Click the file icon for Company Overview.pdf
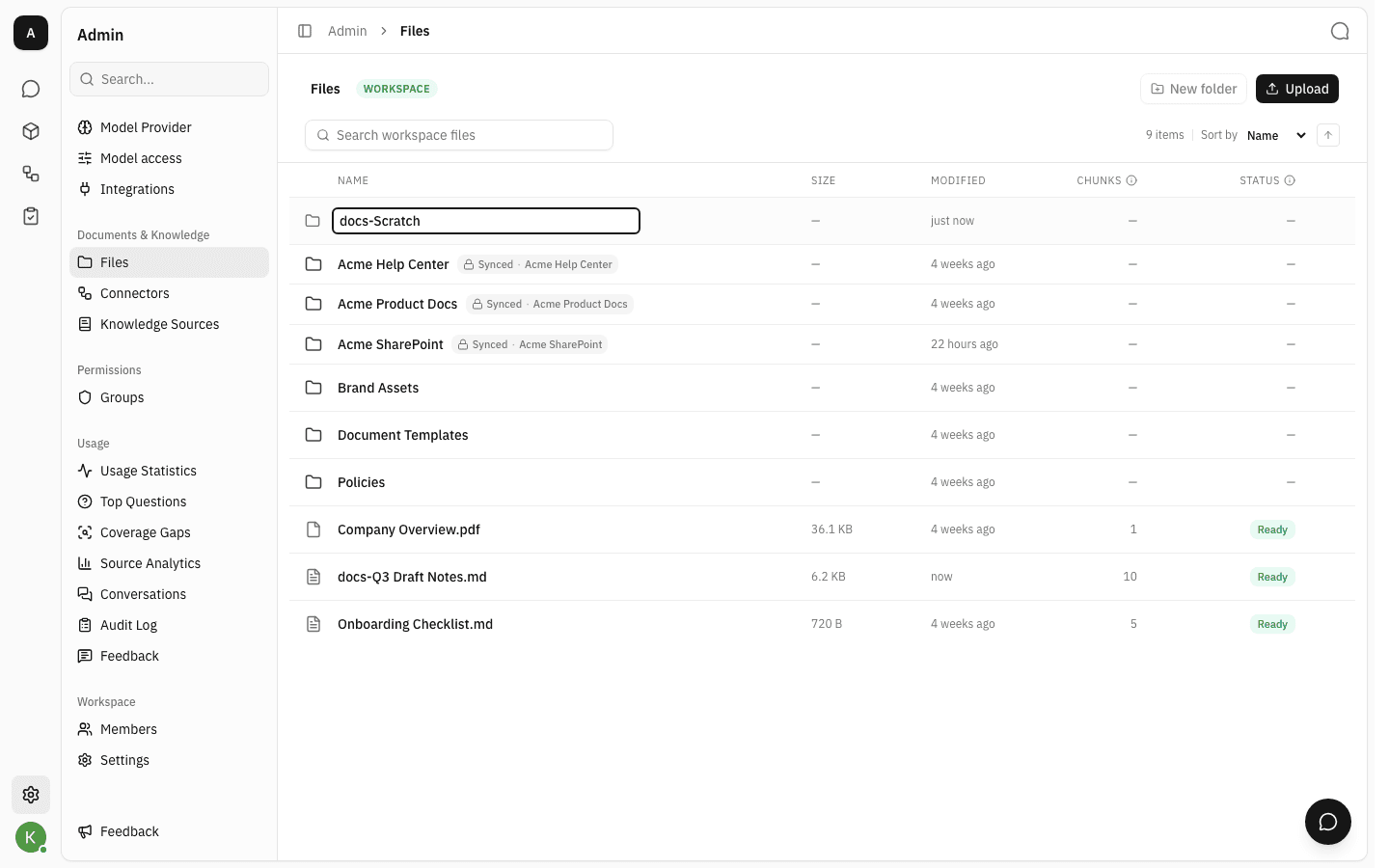The height and width of the screenshot is (868, 1389). pos(313,529)
